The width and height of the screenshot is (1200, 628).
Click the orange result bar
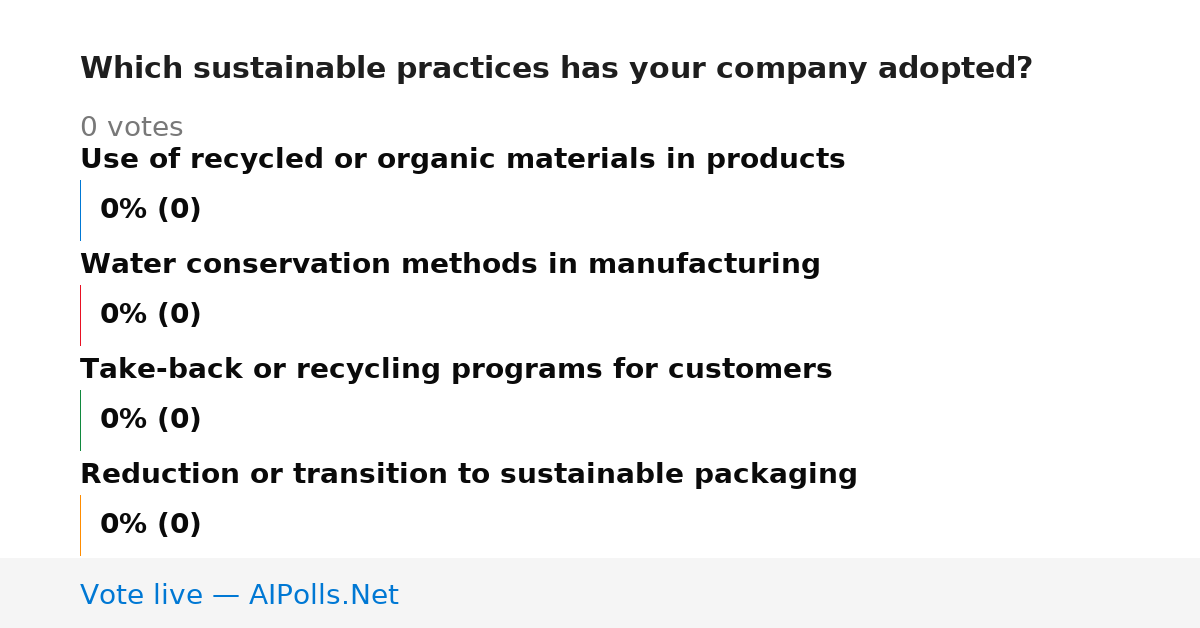point(80,525)
